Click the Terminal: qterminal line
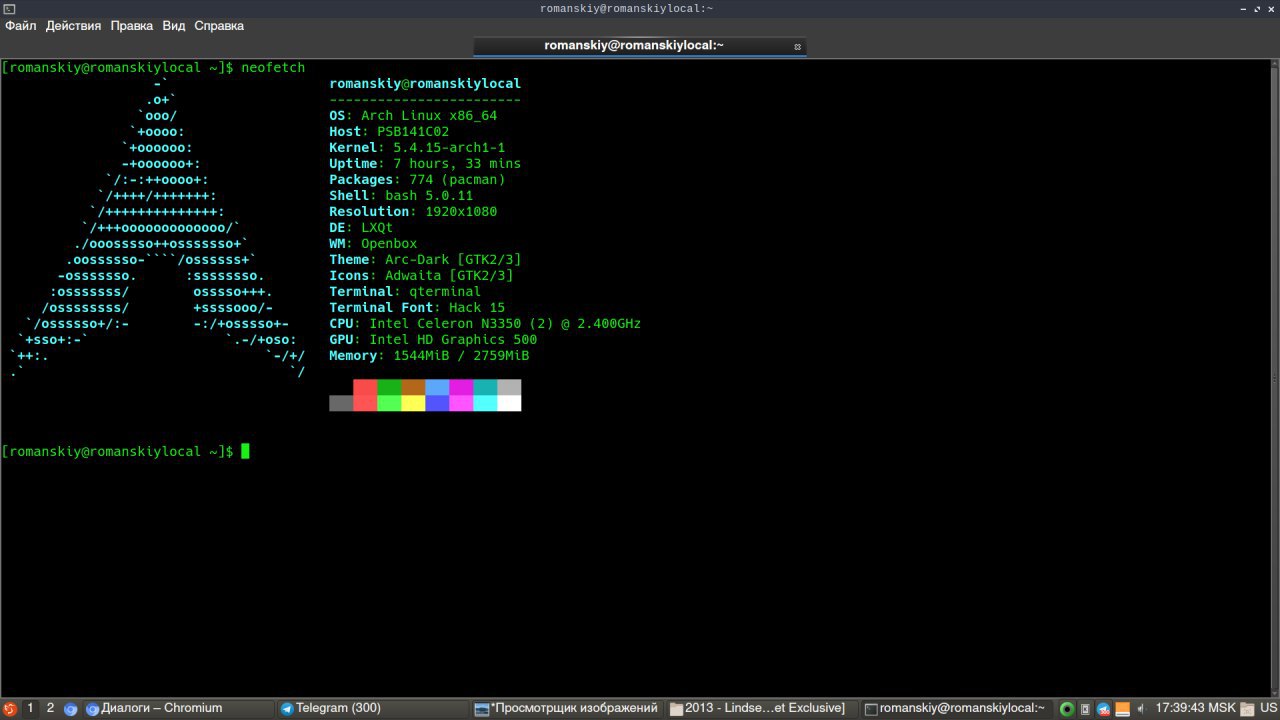Viewport: 1280px width, 720px height. point(405,291)
